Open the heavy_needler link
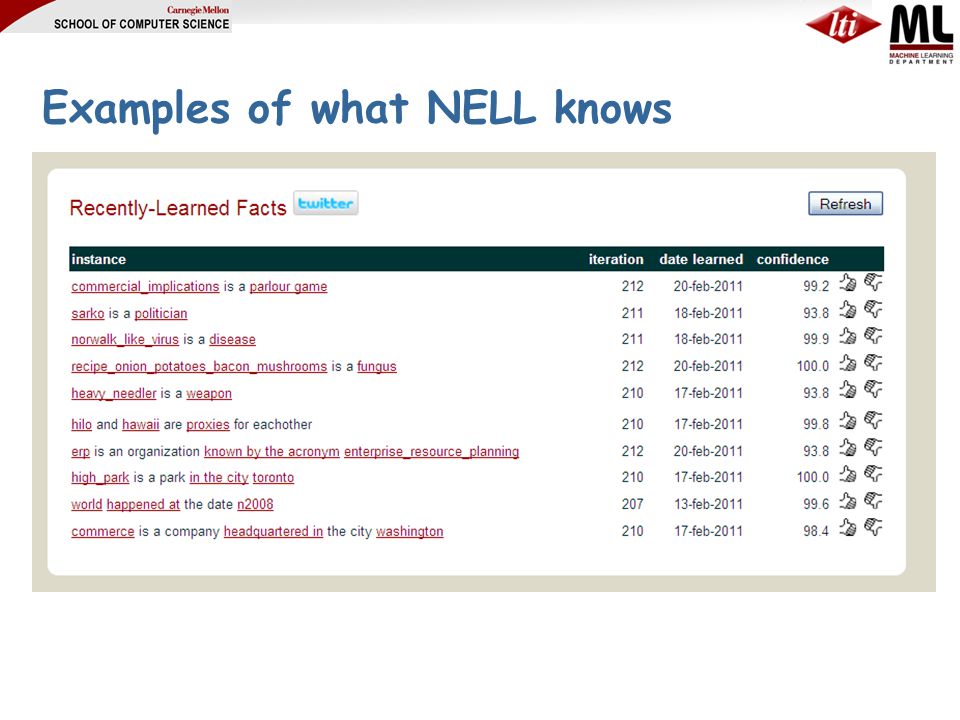960x720 pixels. (x=114, y=394)
